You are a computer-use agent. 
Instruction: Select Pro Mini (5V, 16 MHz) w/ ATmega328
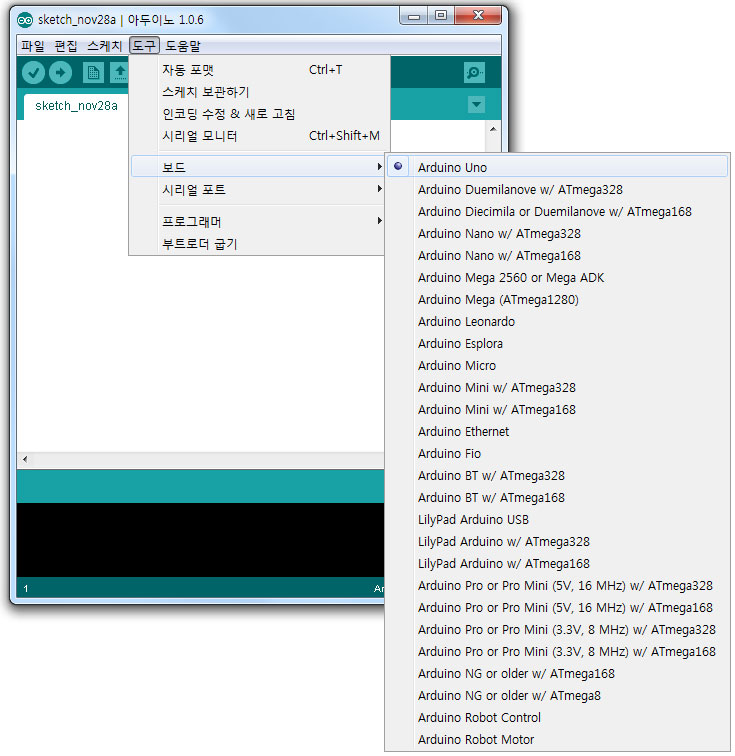(557, 586)
